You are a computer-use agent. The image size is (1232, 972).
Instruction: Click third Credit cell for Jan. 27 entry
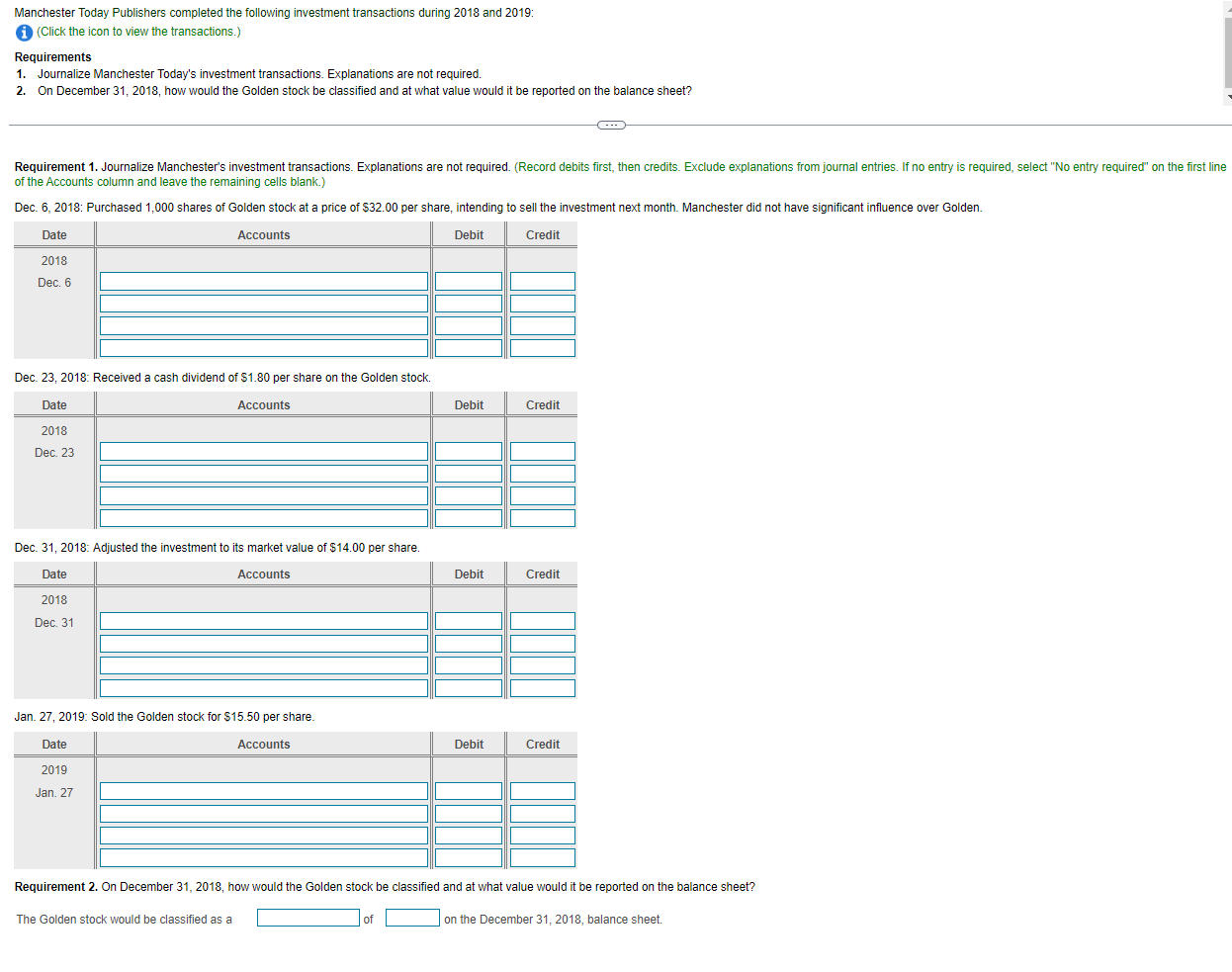pyautogui.click(x=543, y=836)
